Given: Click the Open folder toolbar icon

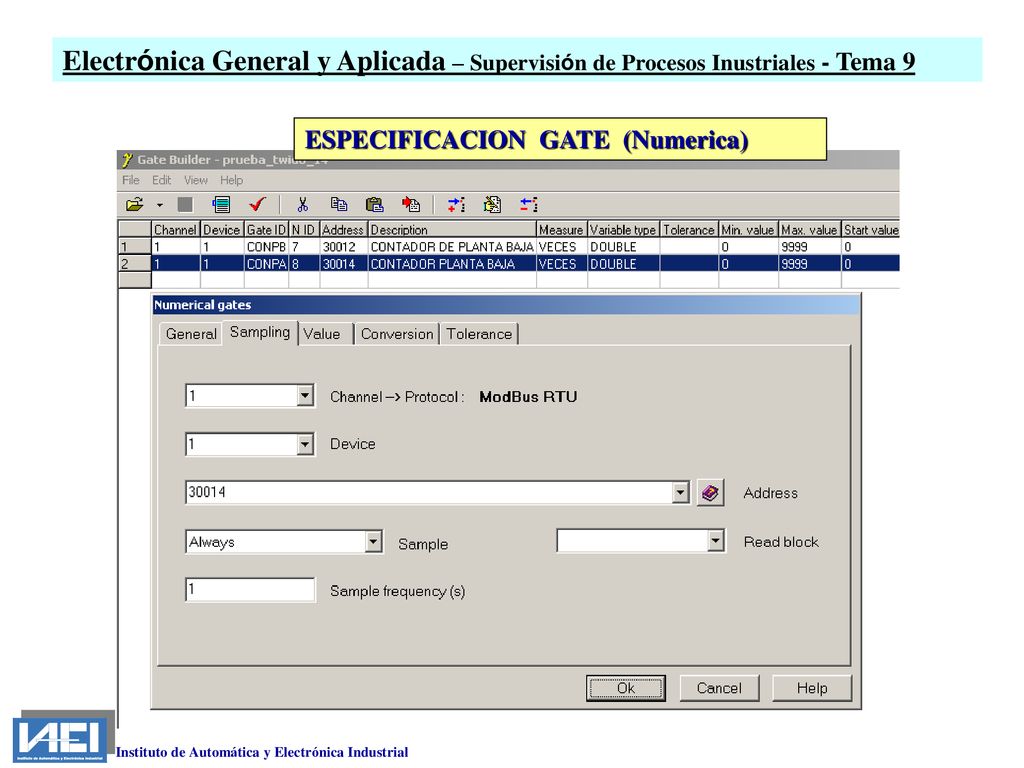Looking at the screenshot, I should point(135,204).
